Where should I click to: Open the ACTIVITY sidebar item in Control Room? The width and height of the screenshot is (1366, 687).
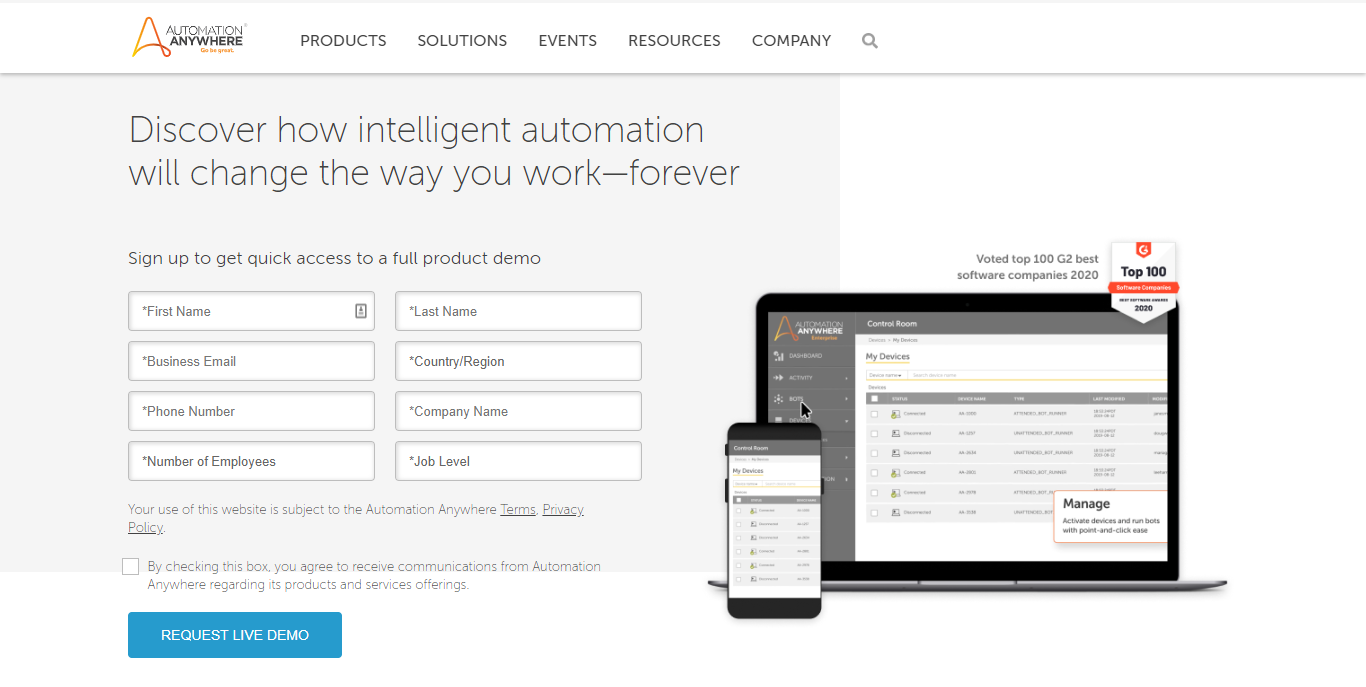click(777, 378)
